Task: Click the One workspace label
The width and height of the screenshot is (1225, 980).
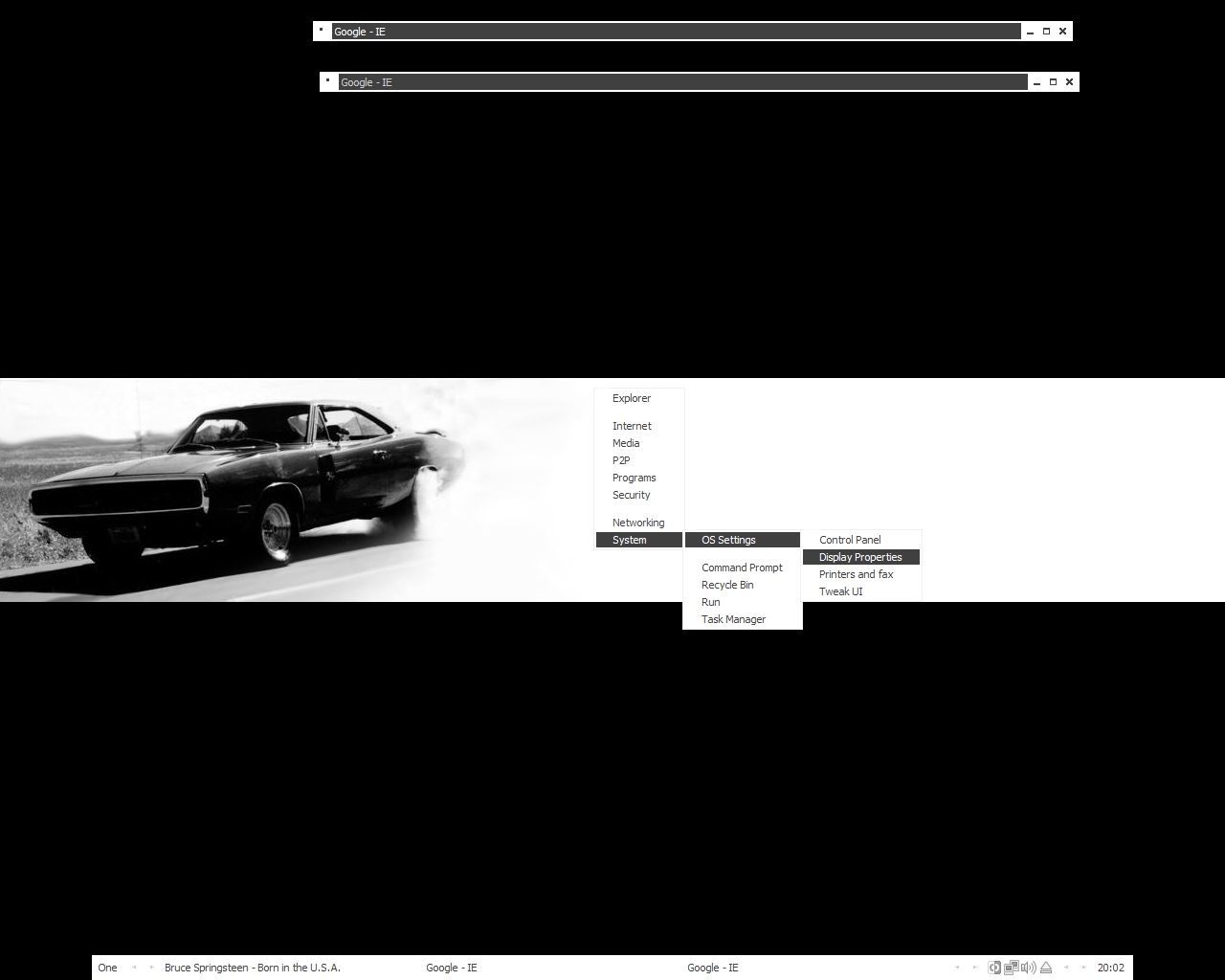Action: pyautogui.click(x=108, y=968)
